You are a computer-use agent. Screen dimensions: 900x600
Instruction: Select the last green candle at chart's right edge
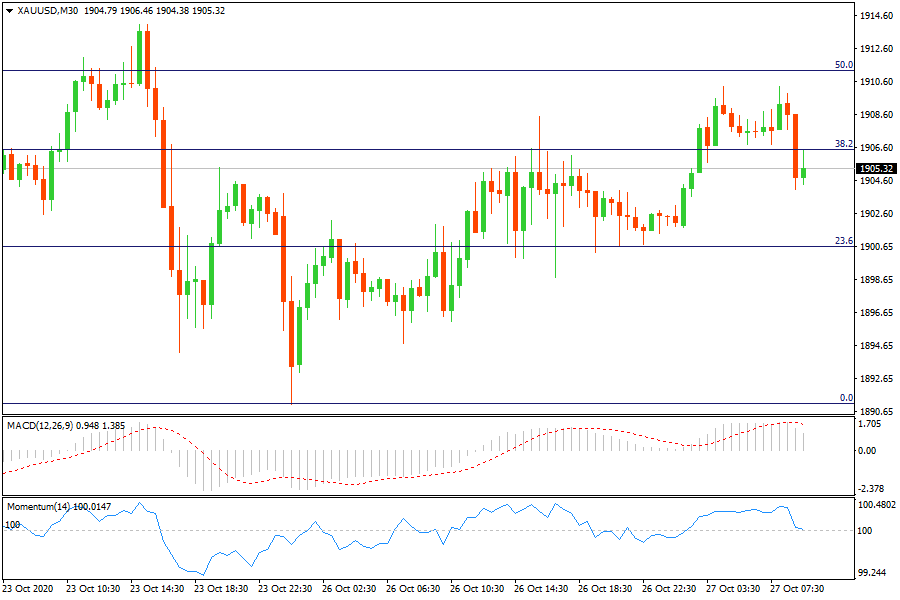803,173
